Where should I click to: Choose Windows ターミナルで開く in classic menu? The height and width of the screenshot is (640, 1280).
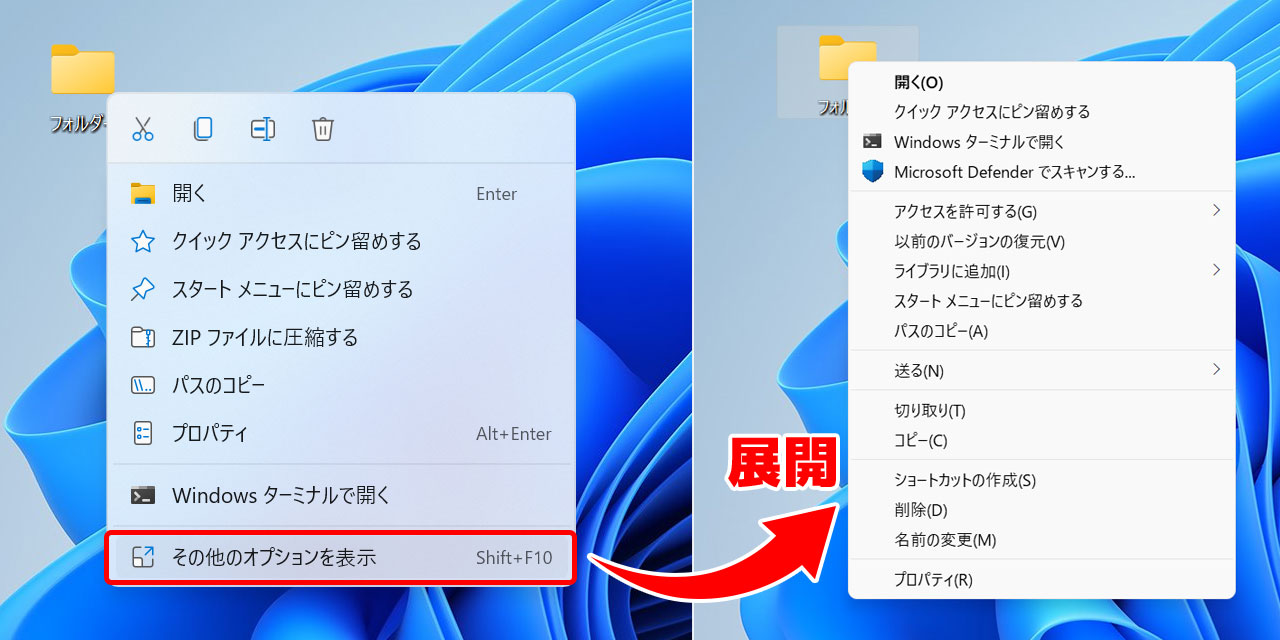pyautogui.click(x=1042, y=142)
